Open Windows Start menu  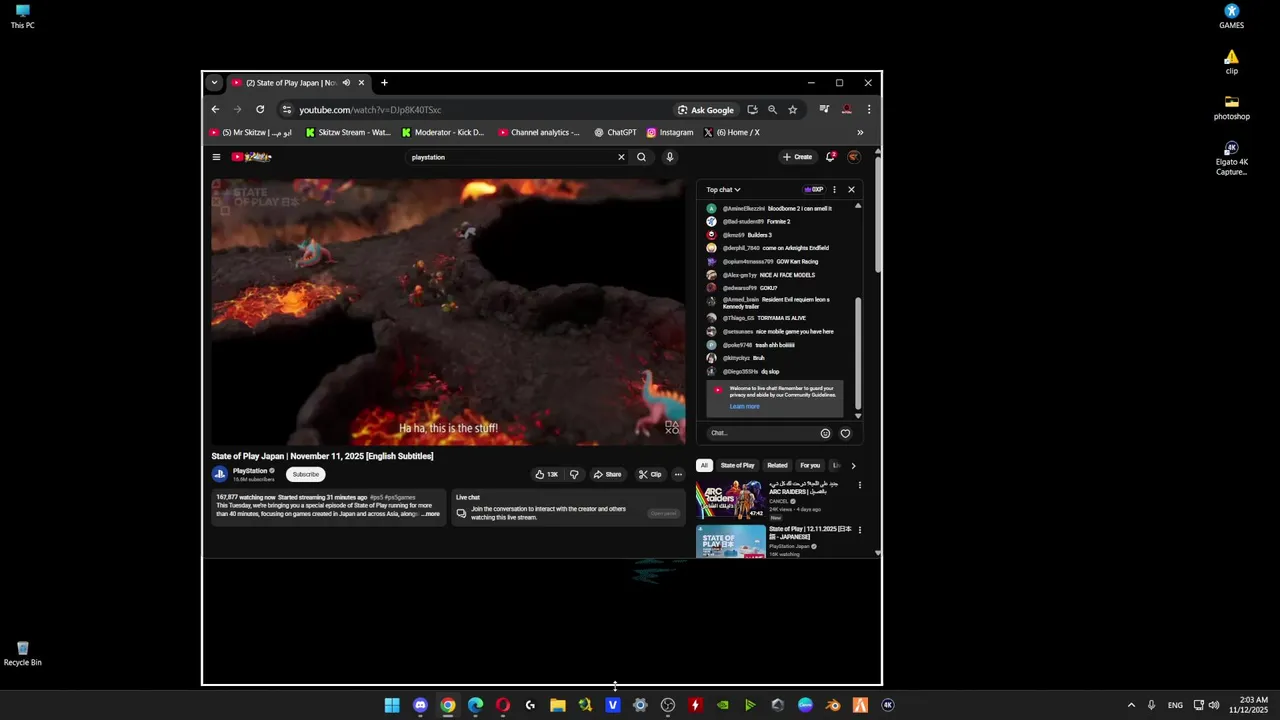pos(392,705)
